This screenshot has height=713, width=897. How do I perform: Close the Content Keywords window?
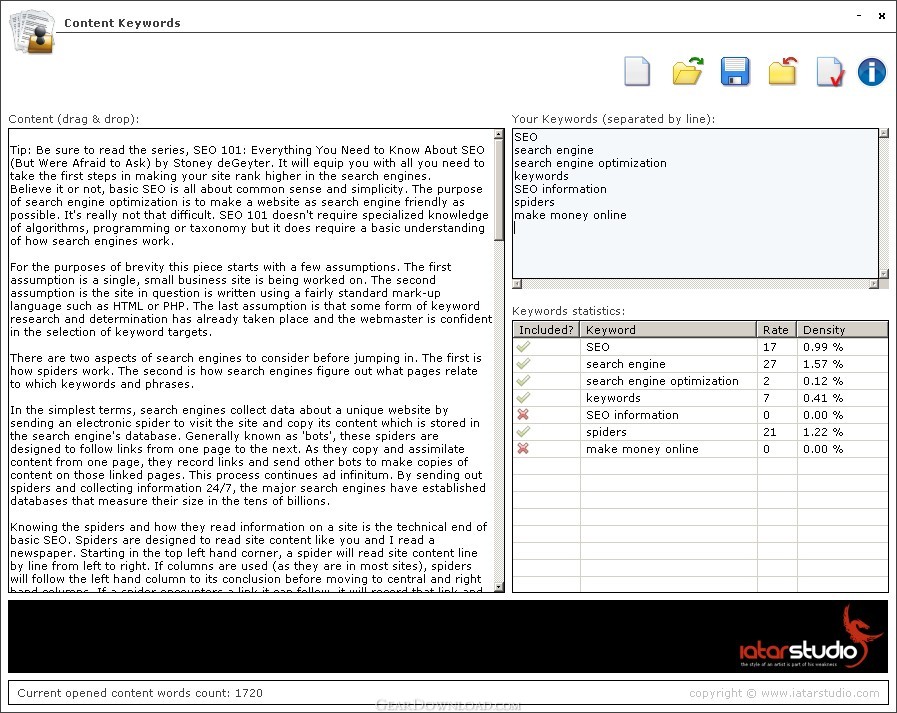[x=882, y=16]
